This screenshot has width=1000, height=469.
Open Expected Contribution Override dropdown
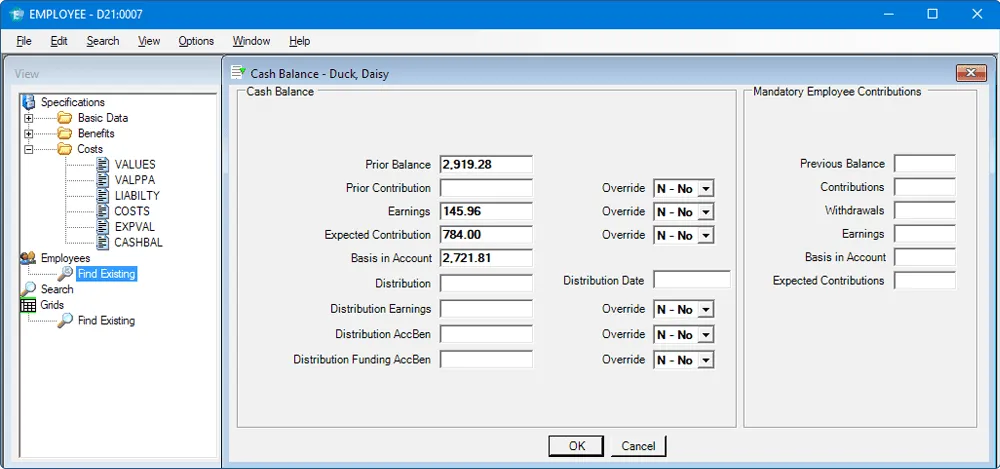tap(705, 235)
